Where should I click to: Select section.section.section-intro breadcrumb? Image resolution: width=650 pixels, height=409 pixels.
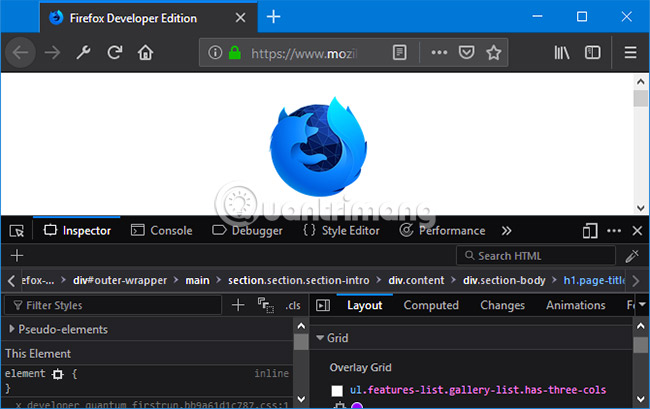298,281
